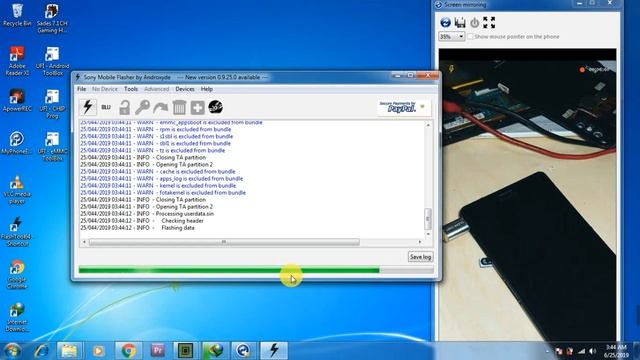Viewport: 640px width, 360px height.
Task: Open the No Device menu
Action: click(x=104, y=89)
